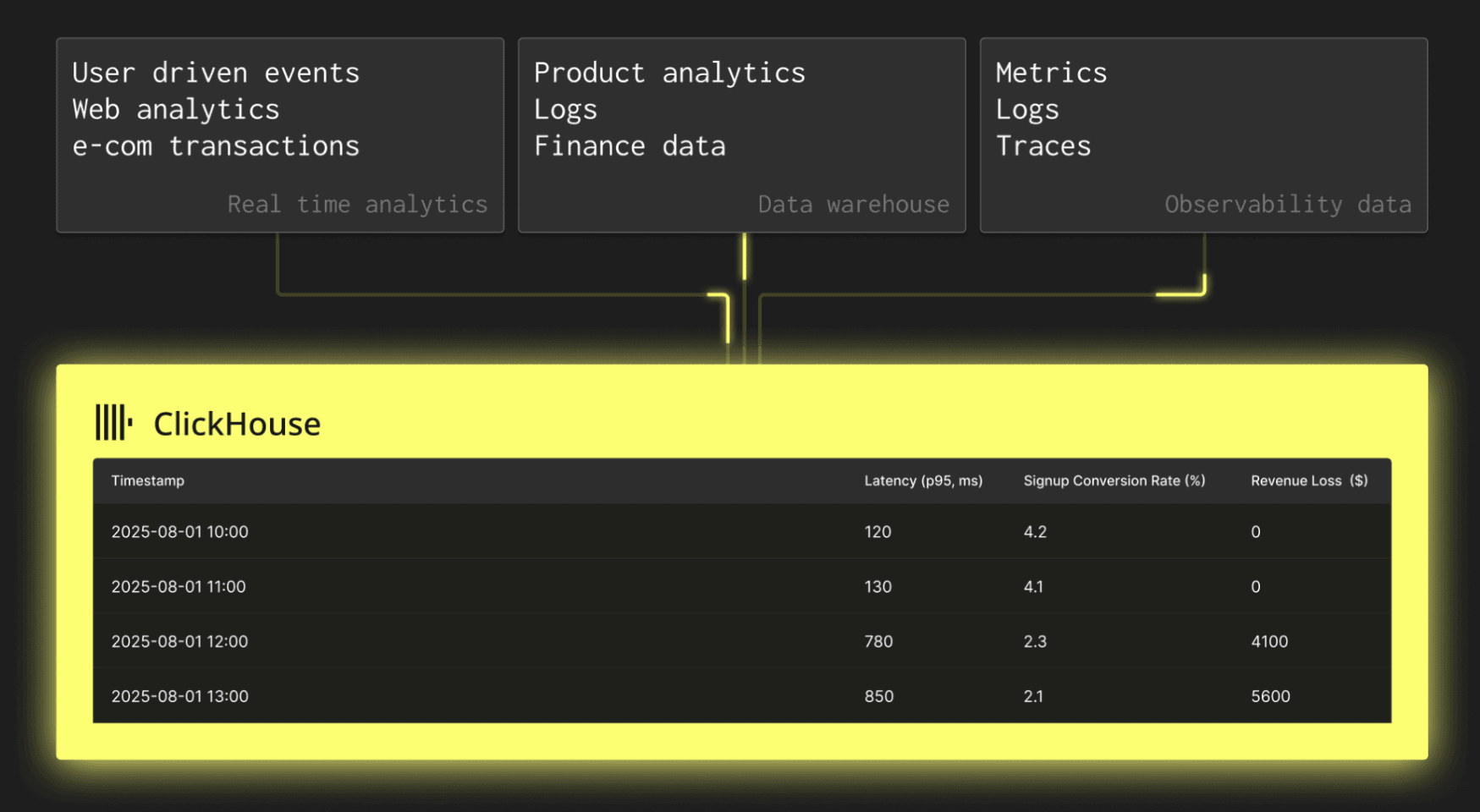Select timestamp 2025-08-01 12:00
This screenshot has height=812, width=1480.
tap(180, 642)
